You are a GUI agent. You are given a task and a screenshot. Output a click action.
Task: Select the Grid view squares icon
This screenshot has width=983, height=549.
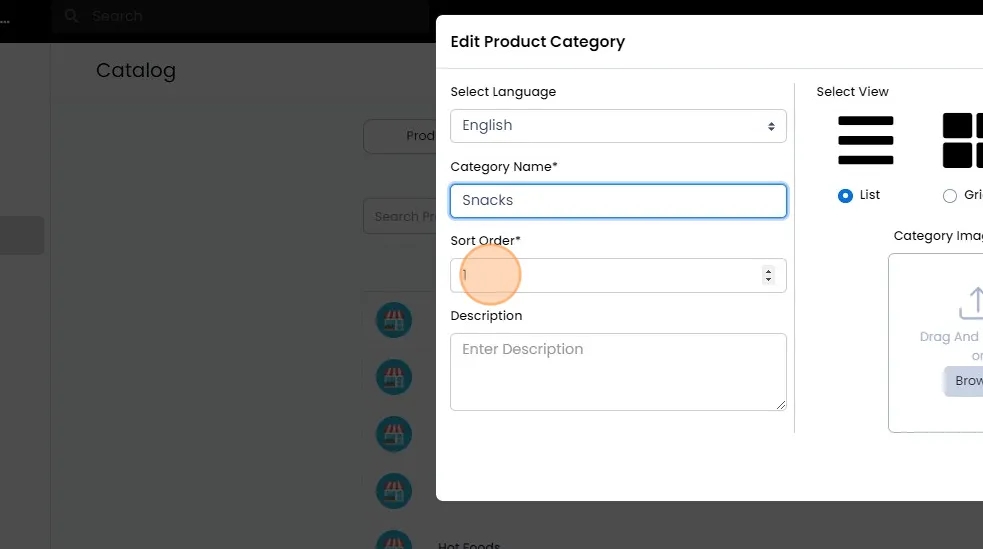962,140
